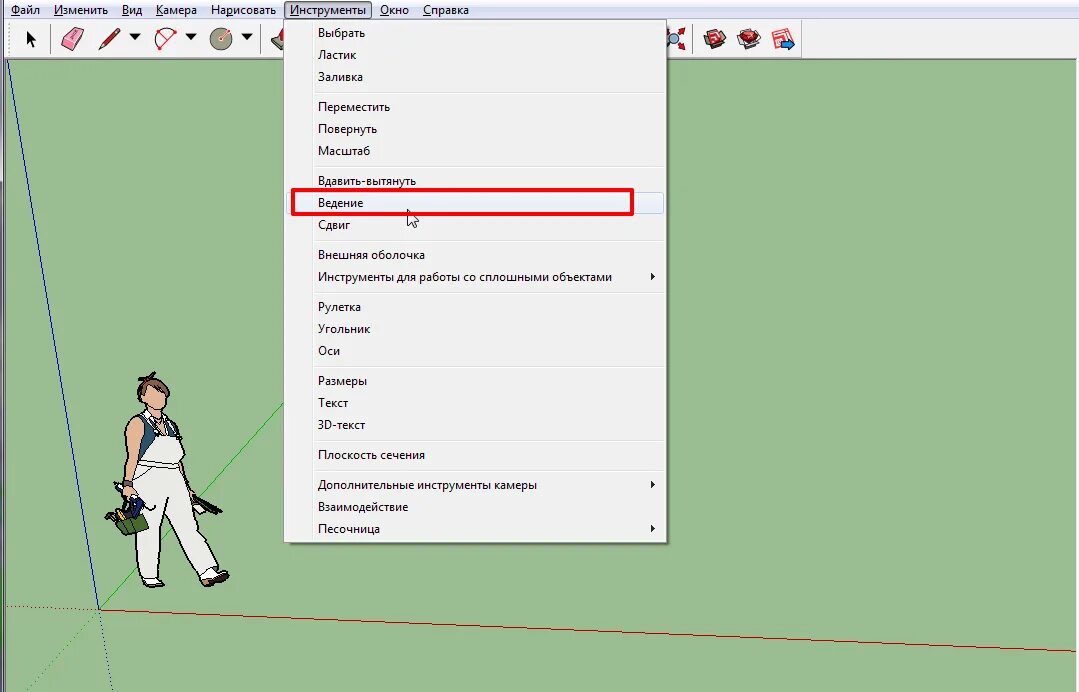Select Вдавить-вытянуть menu entry

coord(475,181)
